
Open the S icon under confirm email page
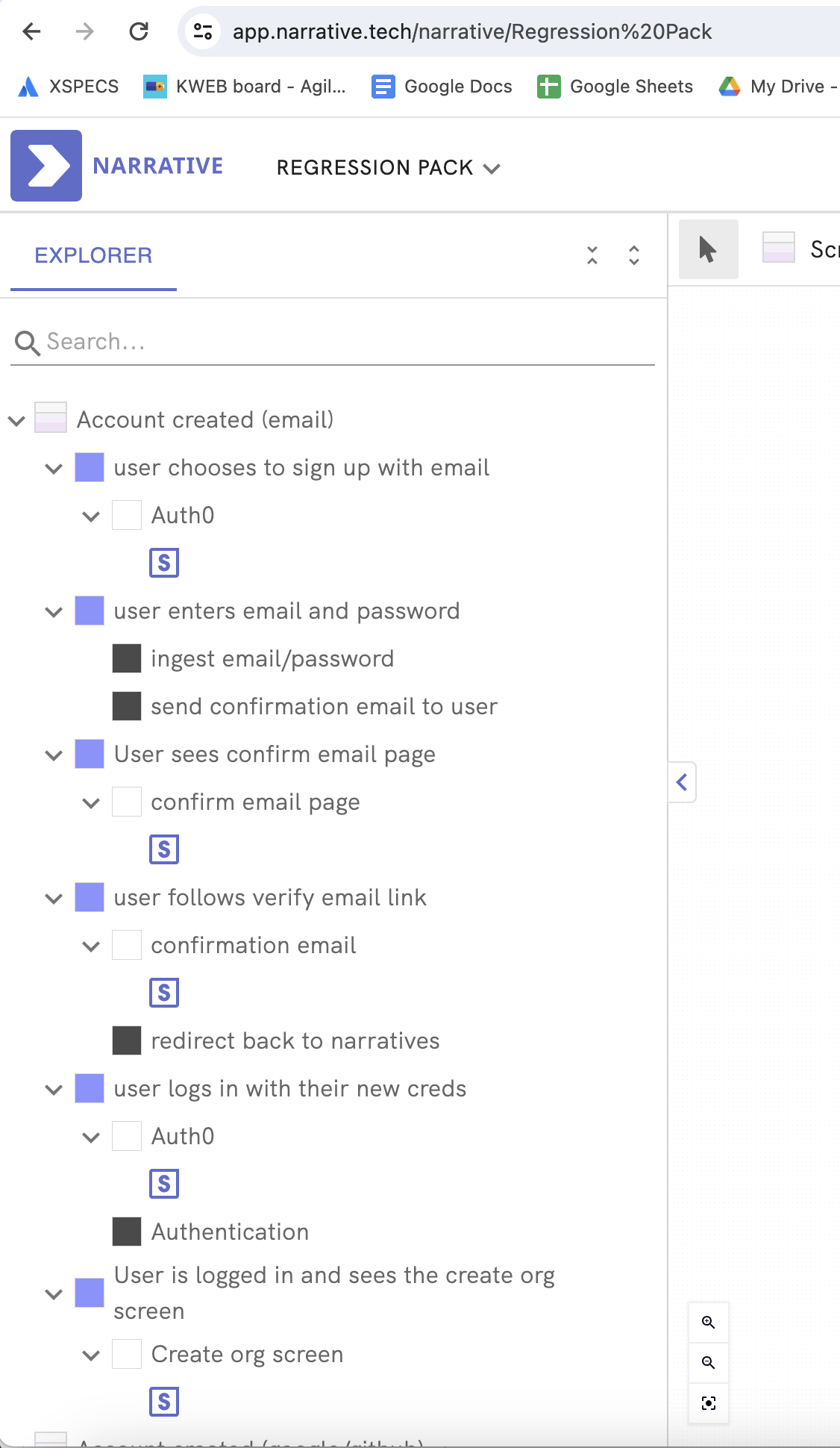click(x=164, y=849)
